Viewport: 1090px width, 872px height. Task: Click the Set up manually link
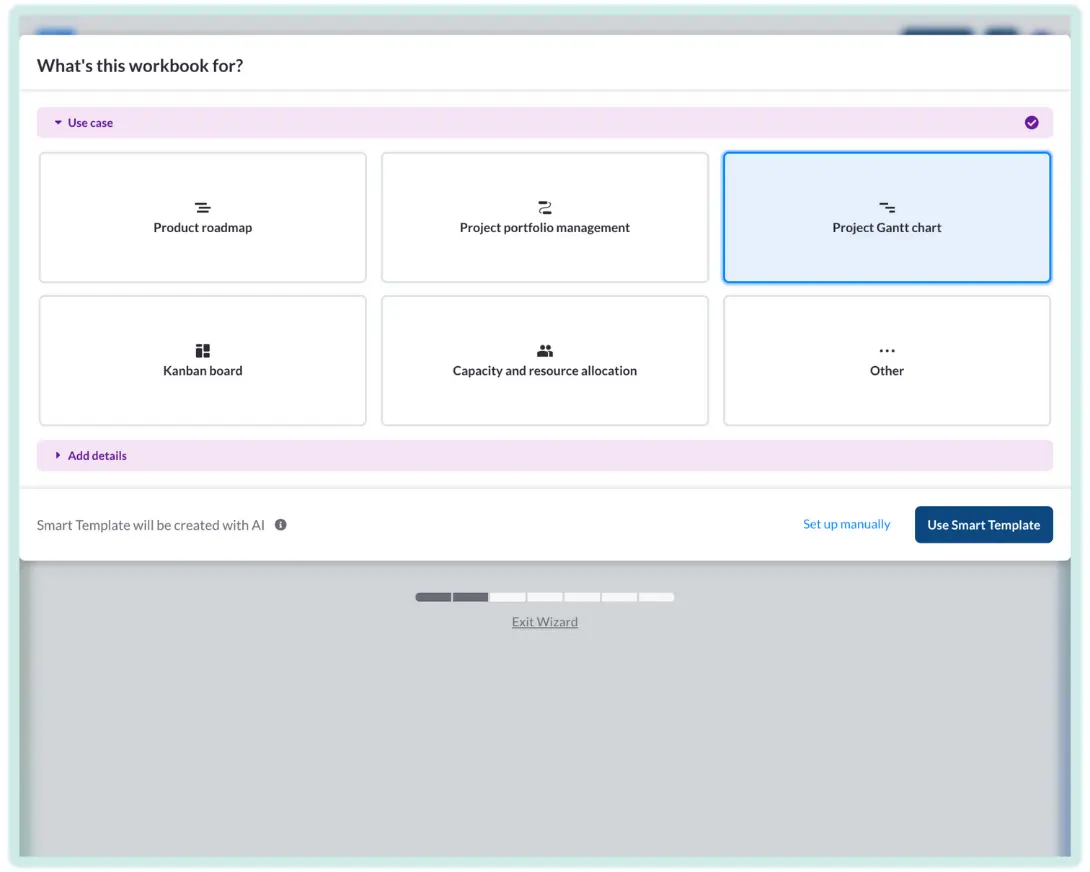click(x=846, y=524)
